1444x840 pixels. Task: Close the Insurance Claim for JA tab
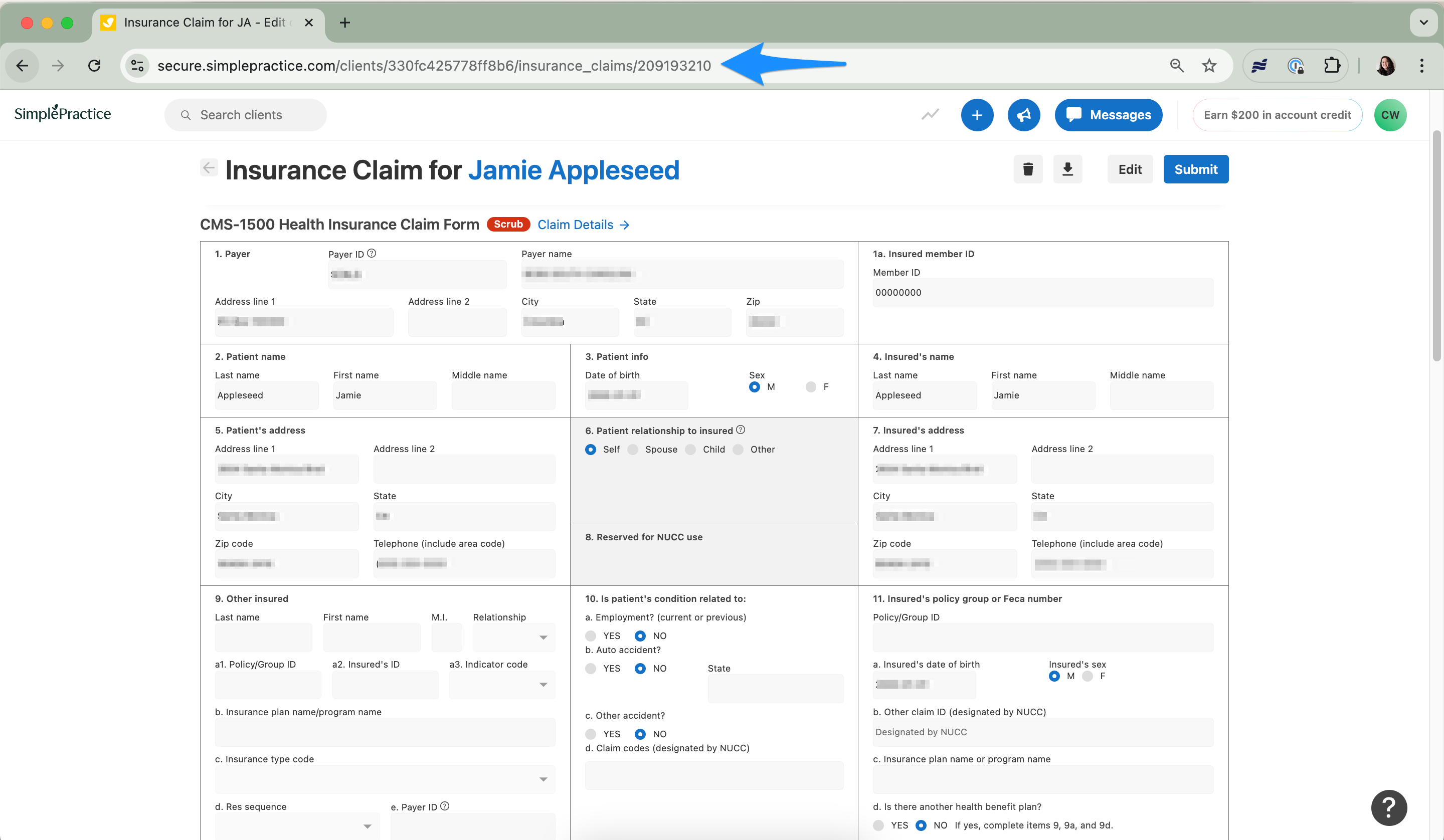pyautogui.click(x=308, y=23)
